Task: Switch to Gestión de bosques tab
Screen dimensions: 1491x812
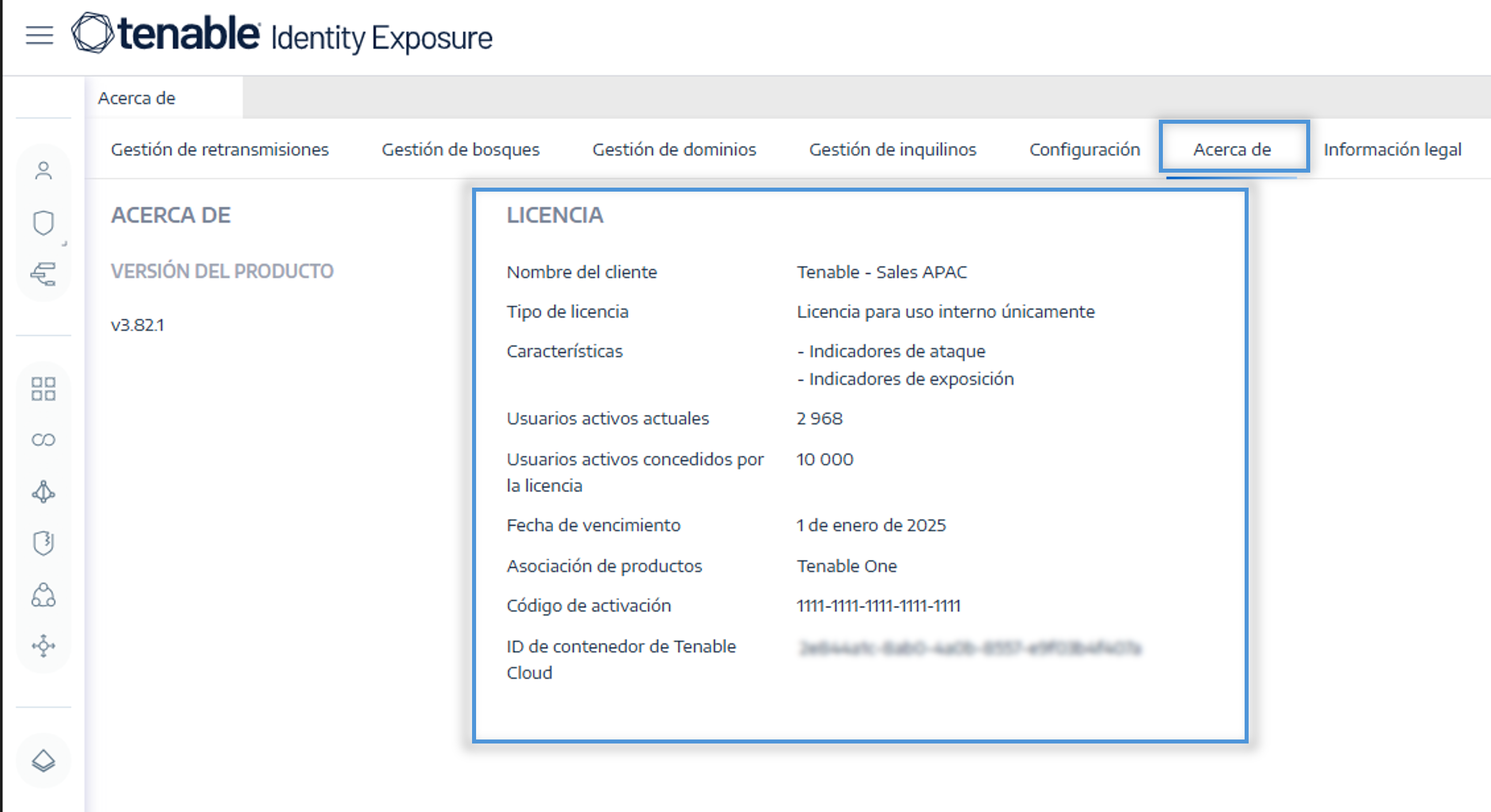Action: click(461, 149)
